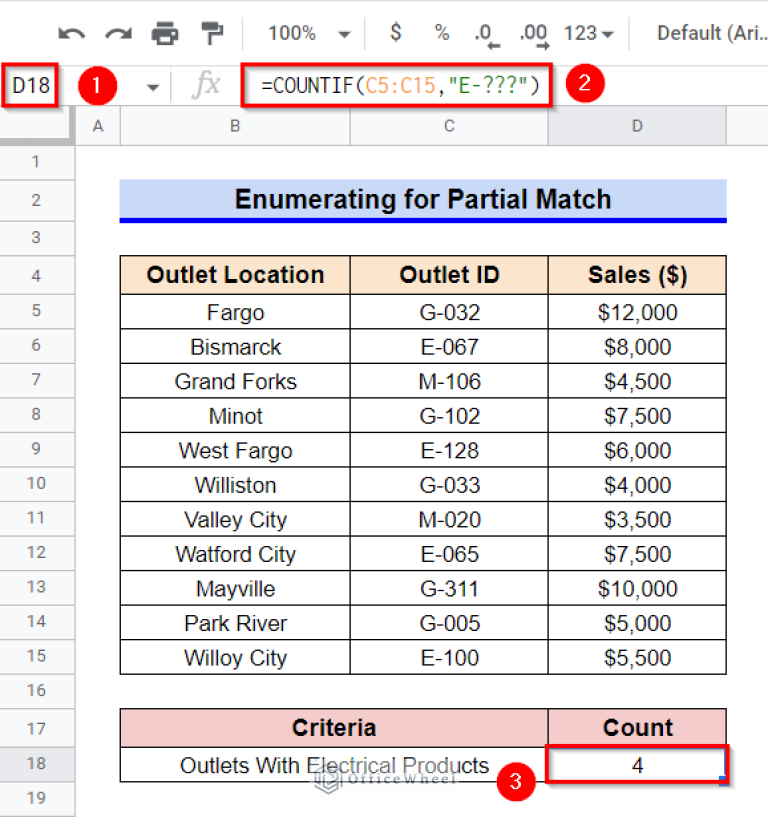Expand the Default font dropdown
The width and height of the screenshot is (768, 817).
[710, 33]
